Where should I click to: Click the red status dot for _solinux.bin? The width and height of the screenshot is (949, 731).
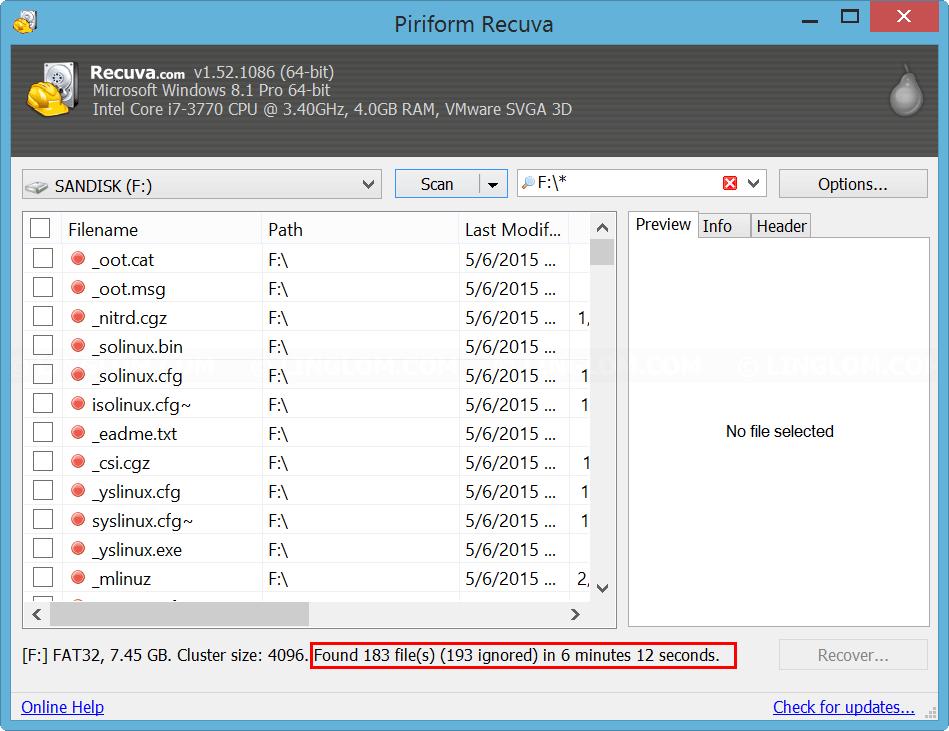coord(77,346)
